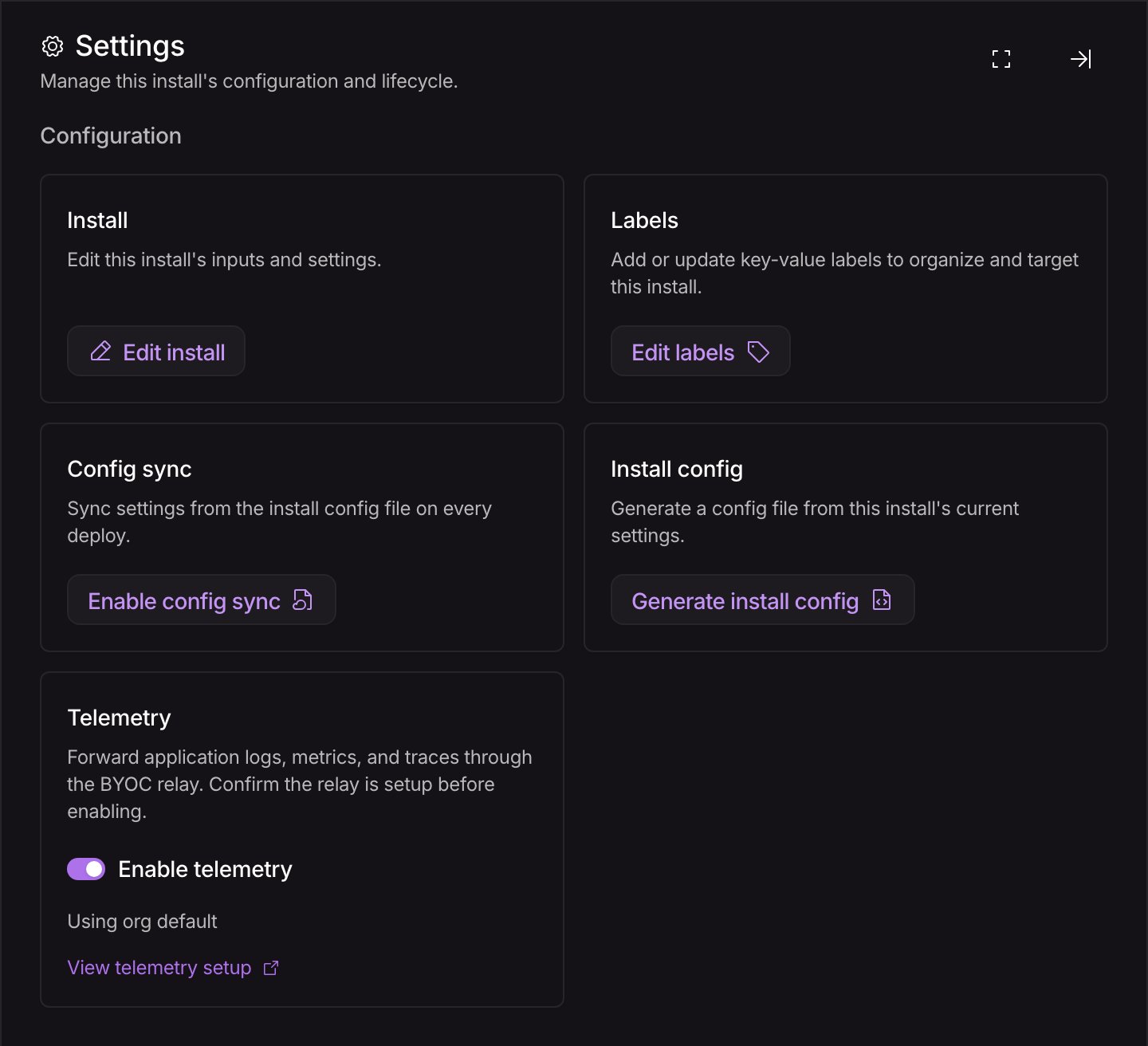Open the Edit labels button
This screenshot has height=1046, width=1148.
(701, 351)
